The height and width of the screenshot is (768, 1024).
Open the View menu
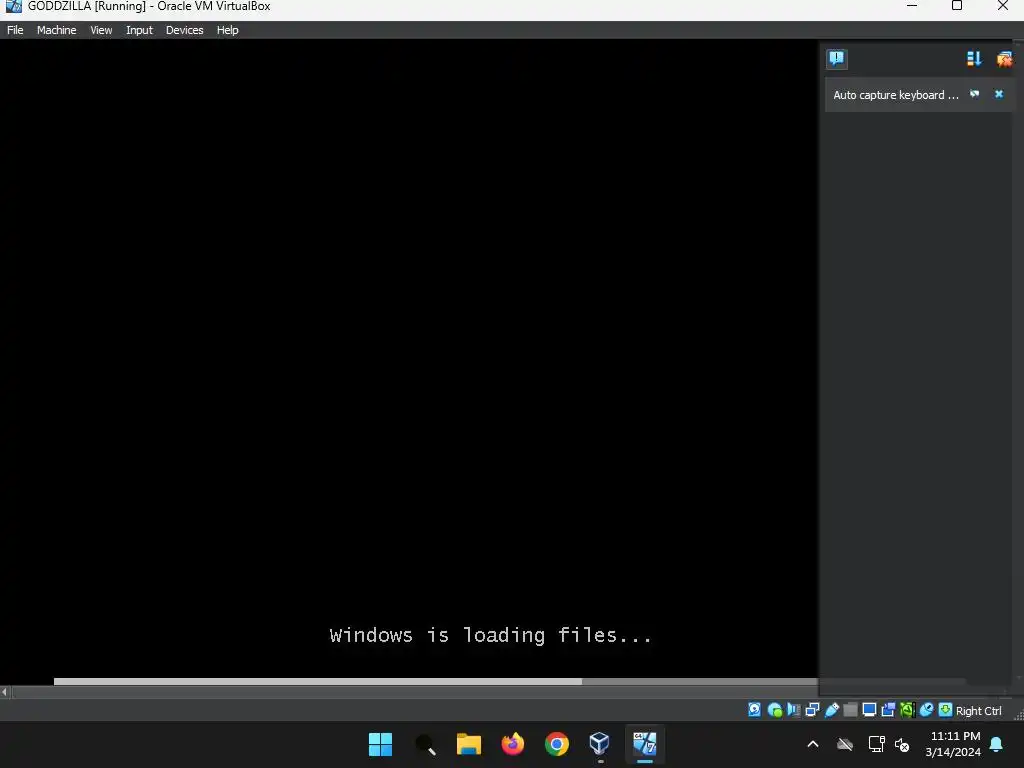coord(101,30)
